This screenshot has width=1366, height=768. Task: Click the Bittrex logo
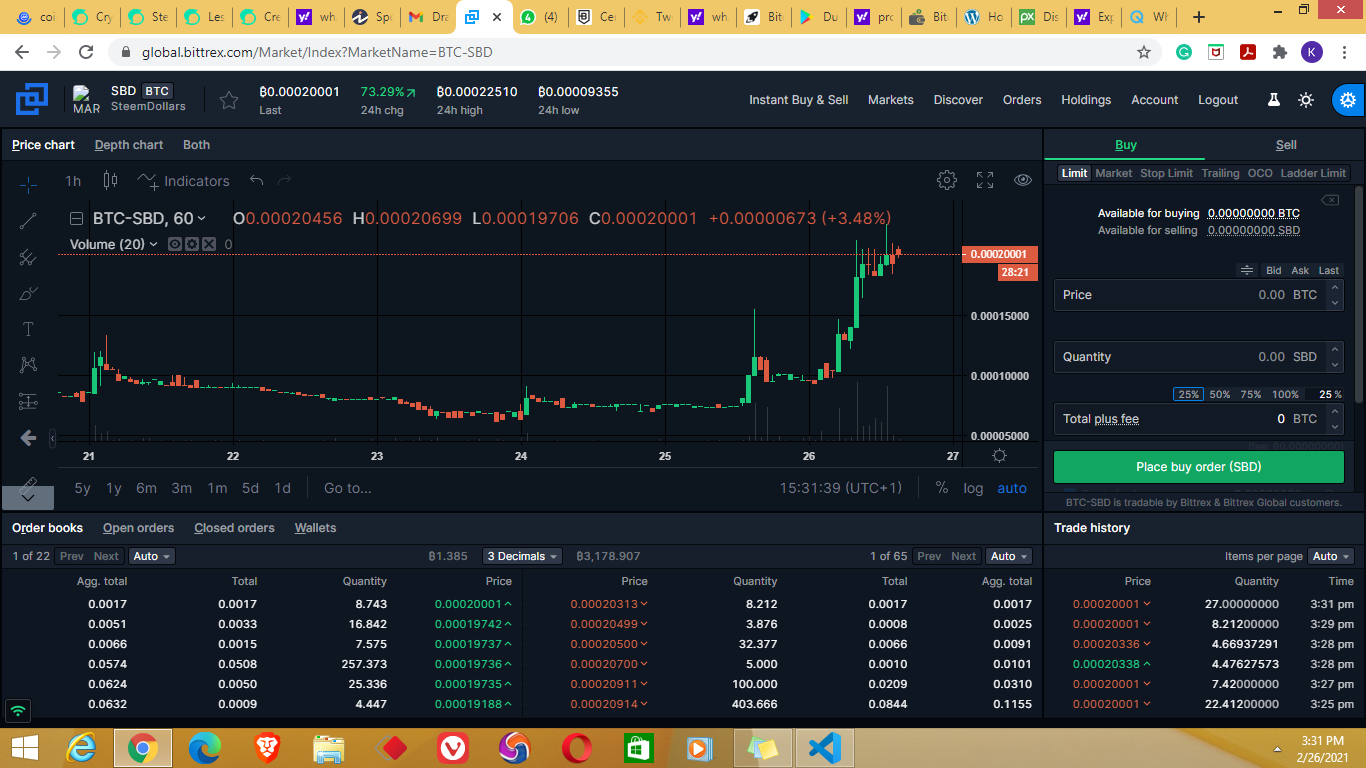tap(32, 100)
